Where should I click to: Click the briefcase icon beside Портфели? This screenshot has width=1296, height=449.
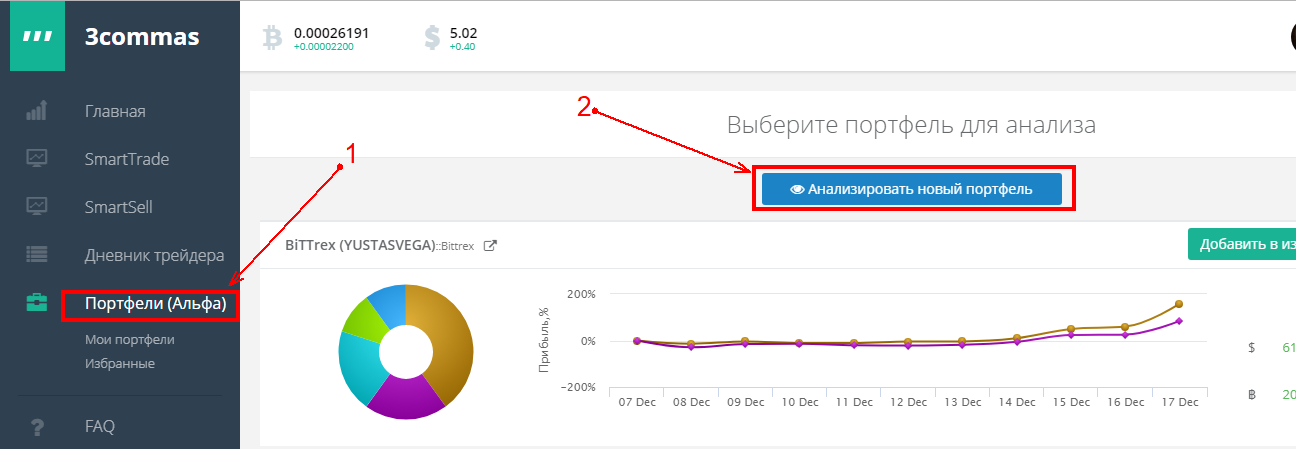(x=37, y=302)
